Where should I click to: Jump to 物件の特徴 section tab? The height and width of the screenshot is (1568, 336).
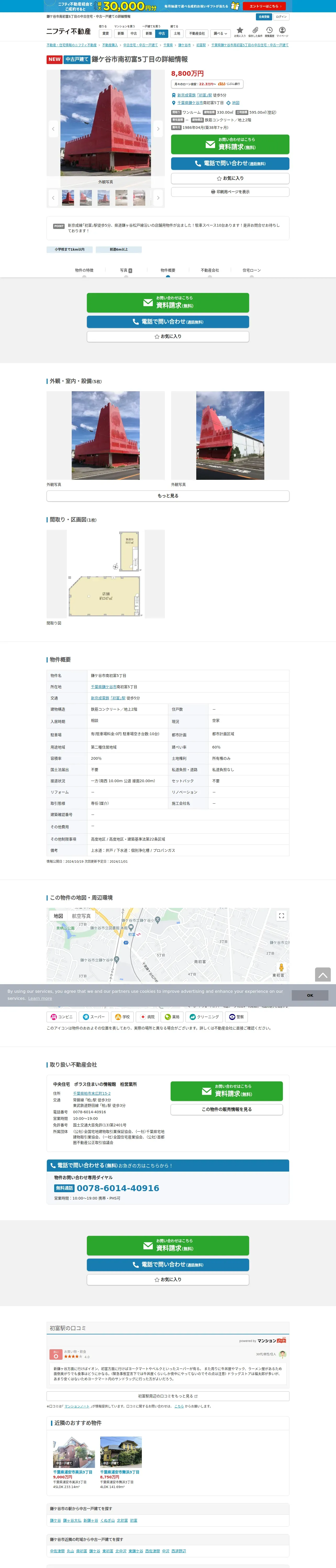click(84, 270)
